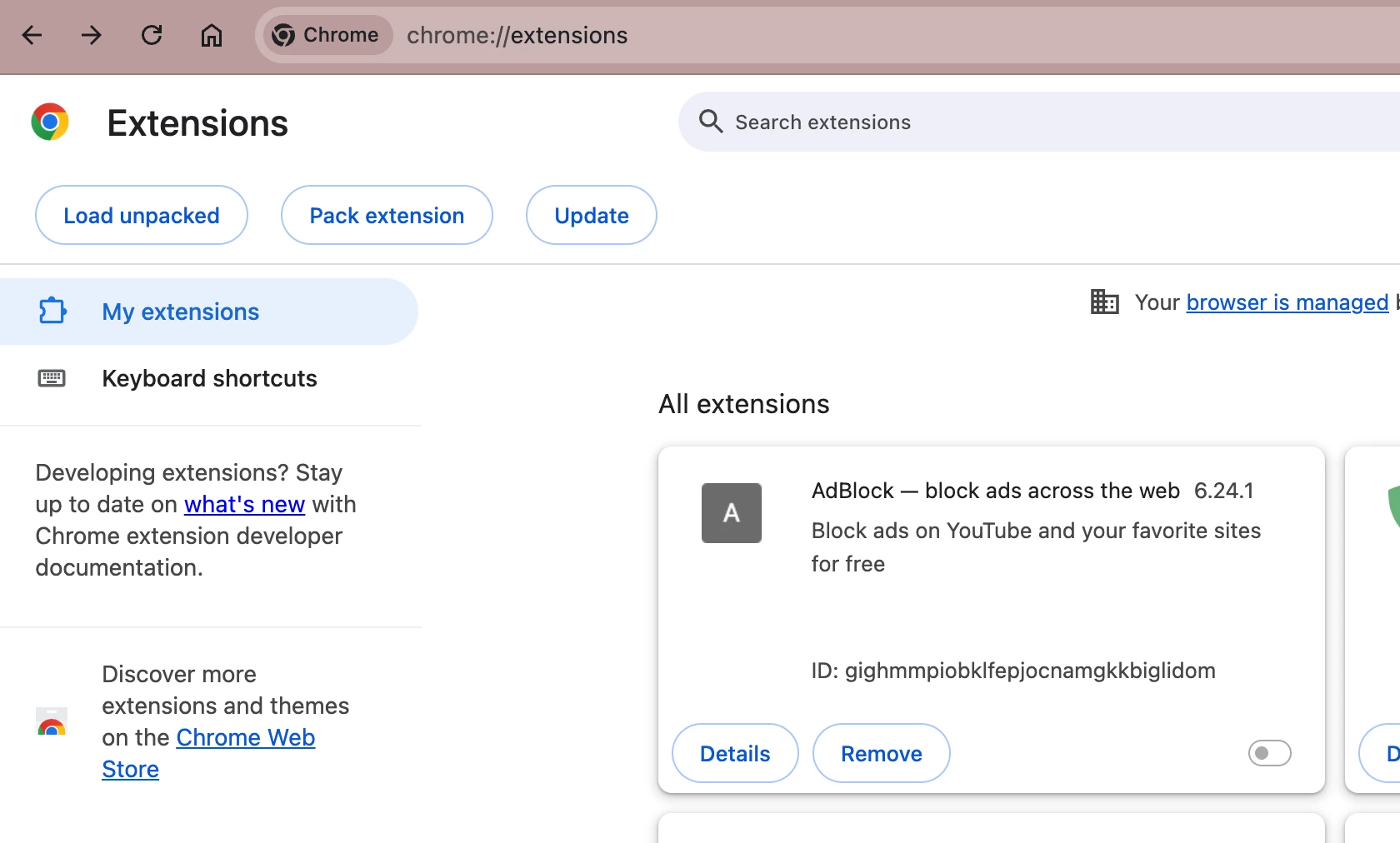
Task: Click the All extensions heading
Action: coord(744,404)
